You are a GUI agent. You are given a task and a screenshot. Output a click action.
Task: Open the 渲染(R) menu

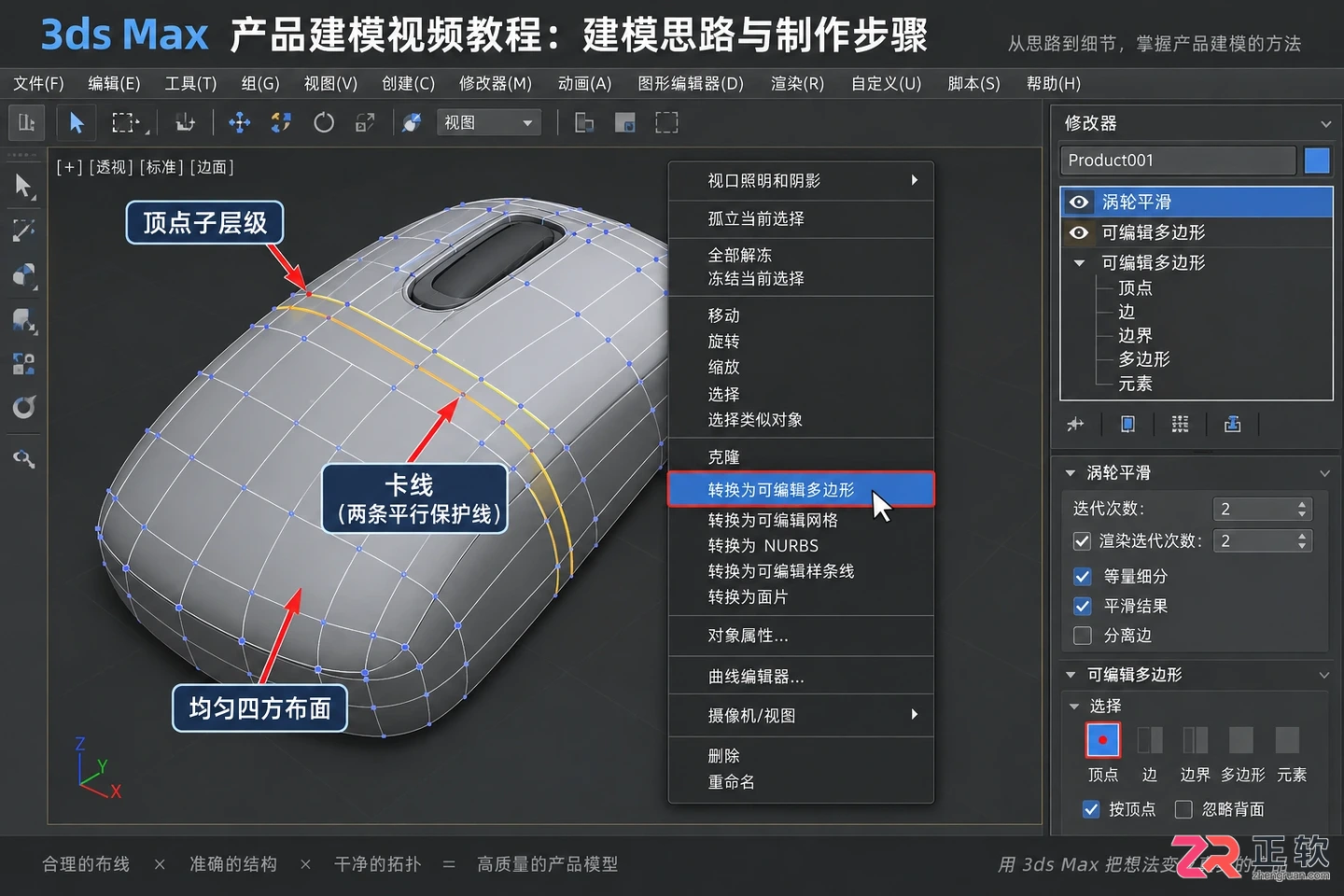797,84
